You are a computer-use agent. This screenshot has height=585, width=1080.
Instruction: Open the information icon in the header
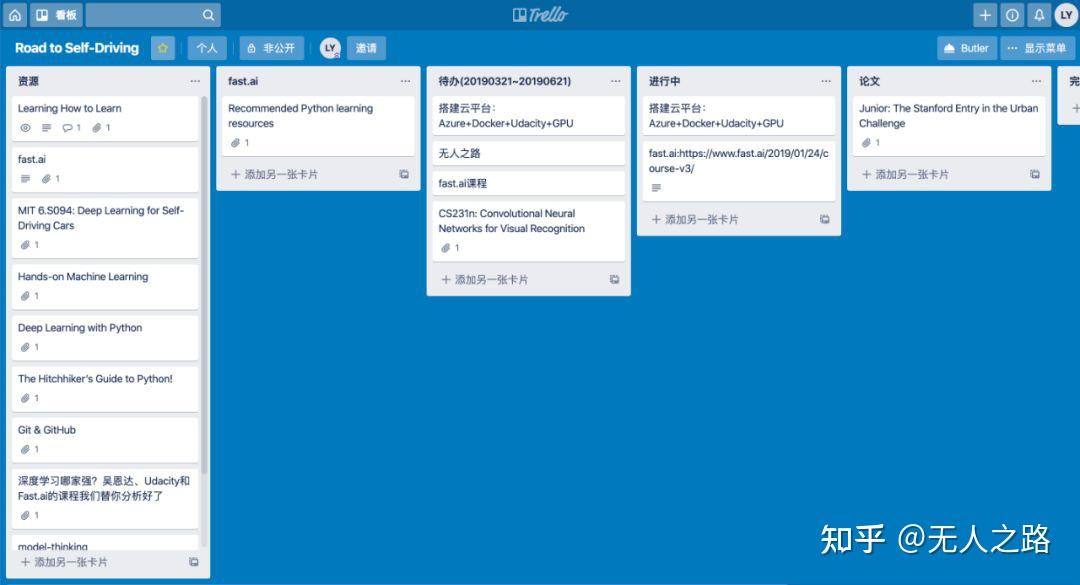click(x=1012, y=14)
